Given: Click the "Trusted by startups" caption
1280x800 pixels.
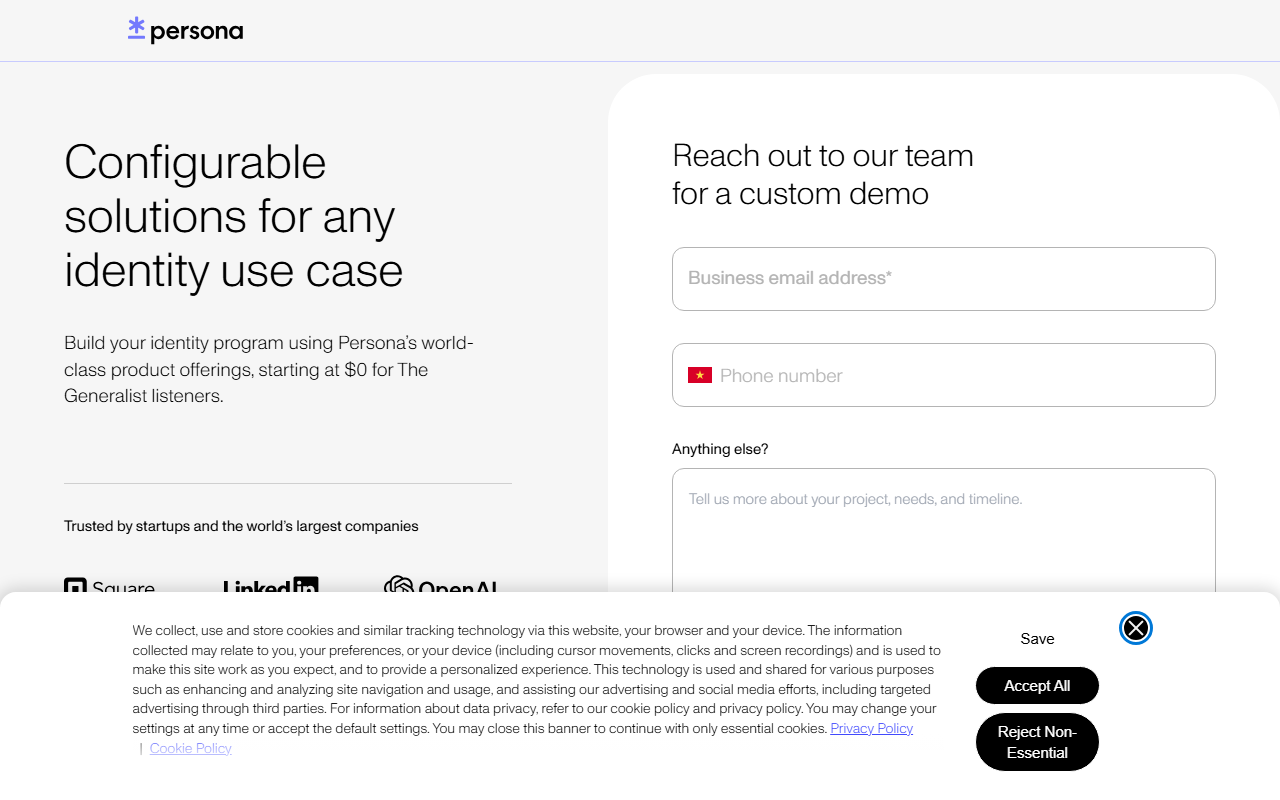Looking at the screenshot, I should pyautogui.click(x=241, y=526).
